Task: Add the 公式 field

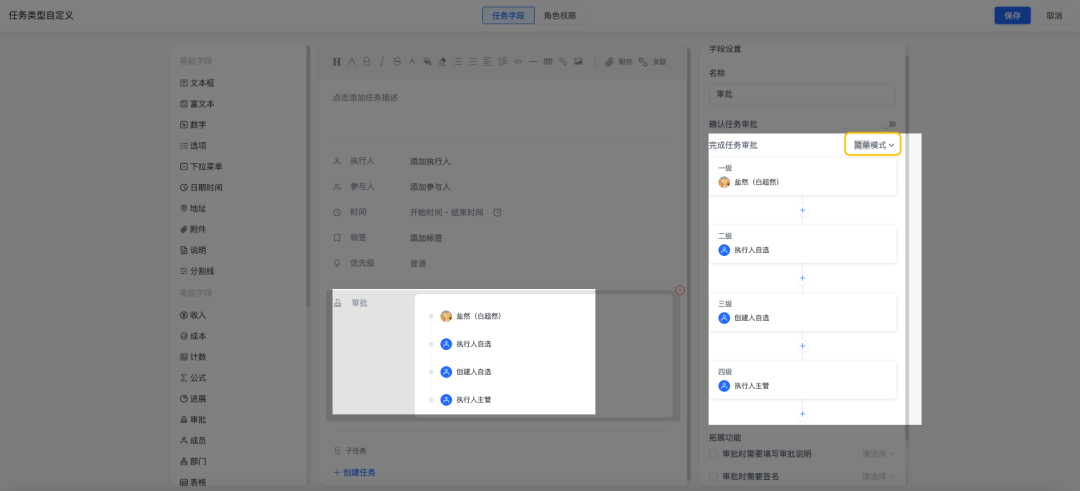Action: [x=193, y=377]
